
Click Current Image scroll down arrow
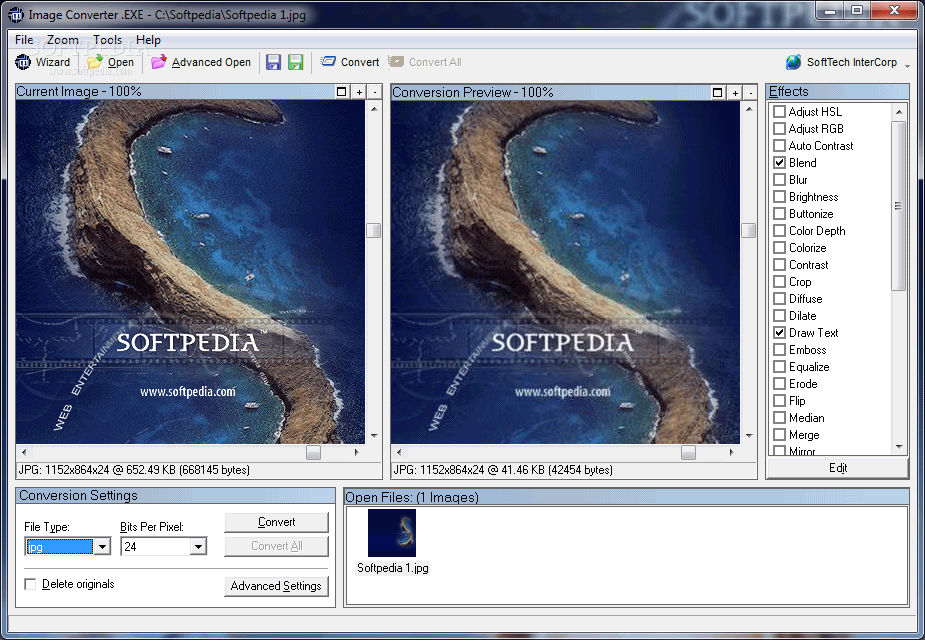coord(374,436)
